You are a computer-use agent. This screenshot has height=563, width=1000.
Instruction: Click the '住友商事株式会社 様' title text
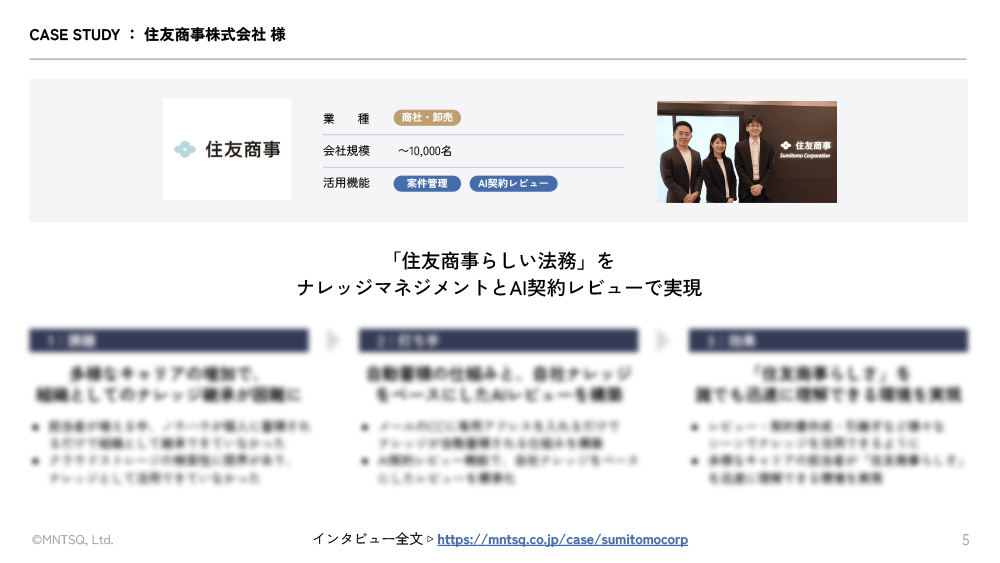(215, 35)
